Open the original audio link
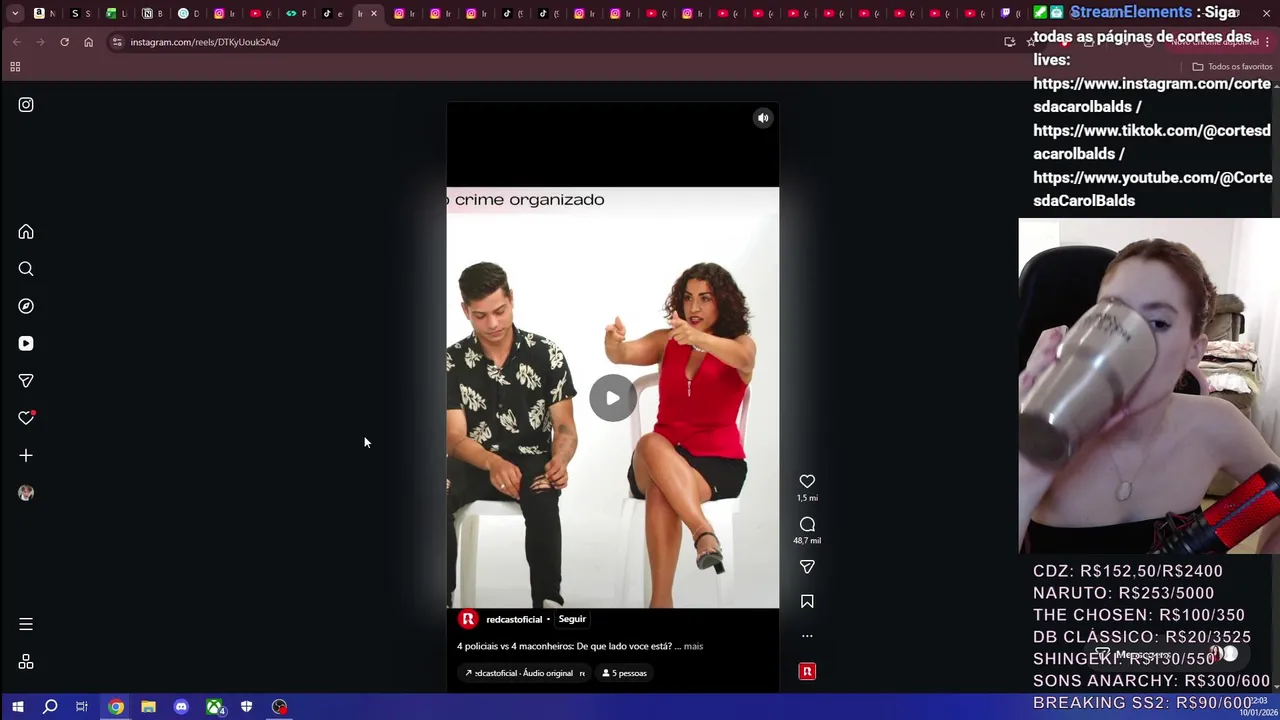The width and height of the screenshot is (1280, 720). (x=522, y=673)
